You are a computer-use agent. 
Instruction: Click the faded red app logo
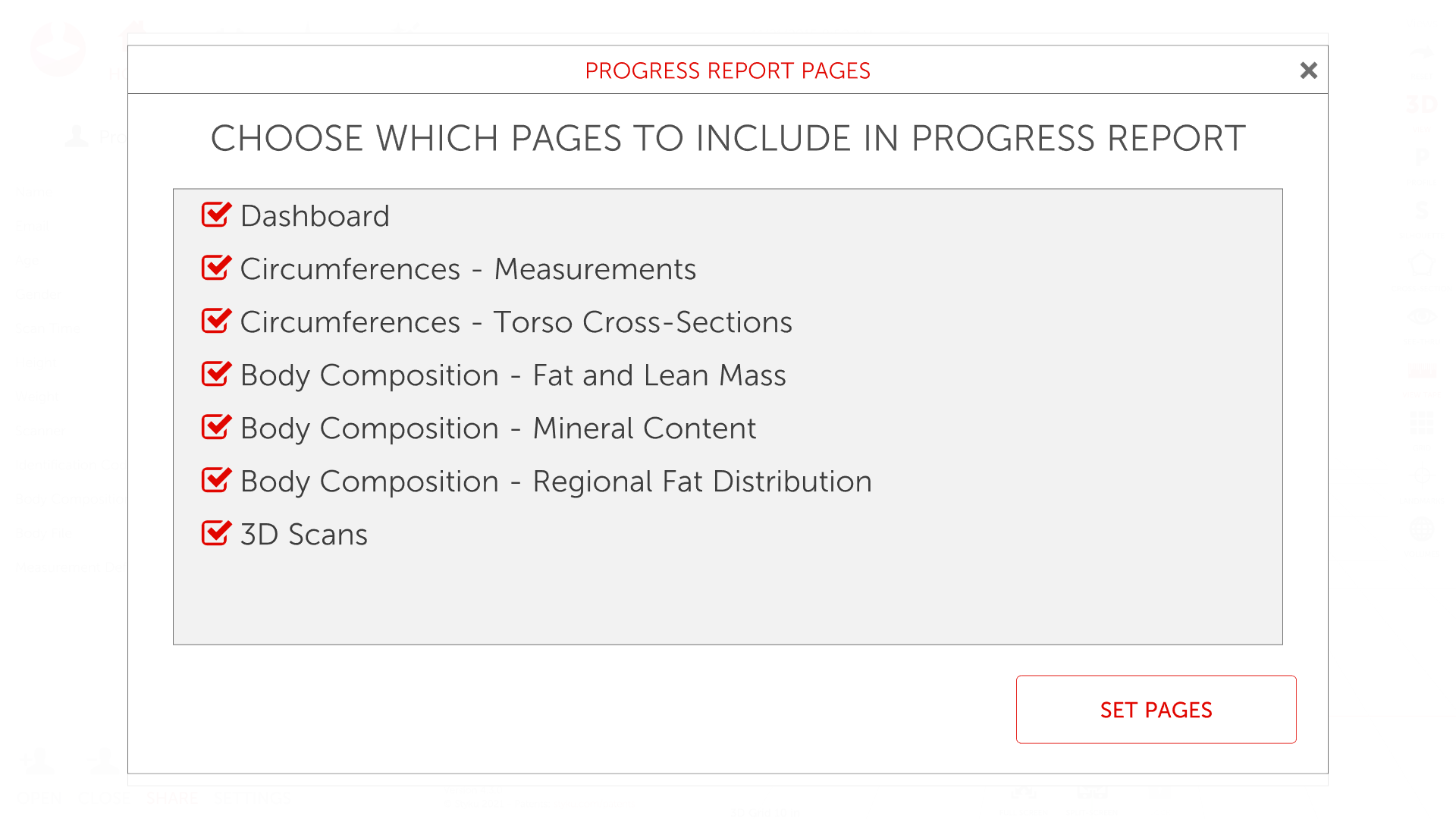click(x=58, y=49)
